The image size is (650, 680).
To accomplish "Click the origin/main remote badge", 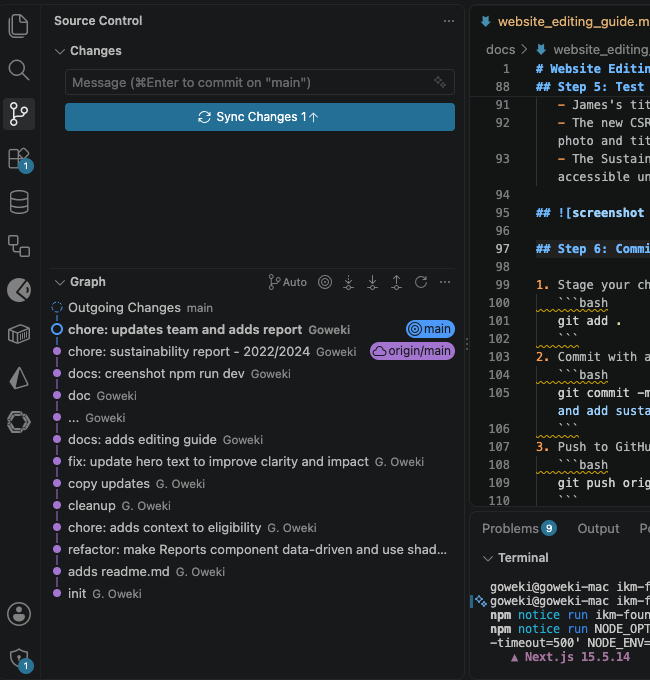I will 412,351.
